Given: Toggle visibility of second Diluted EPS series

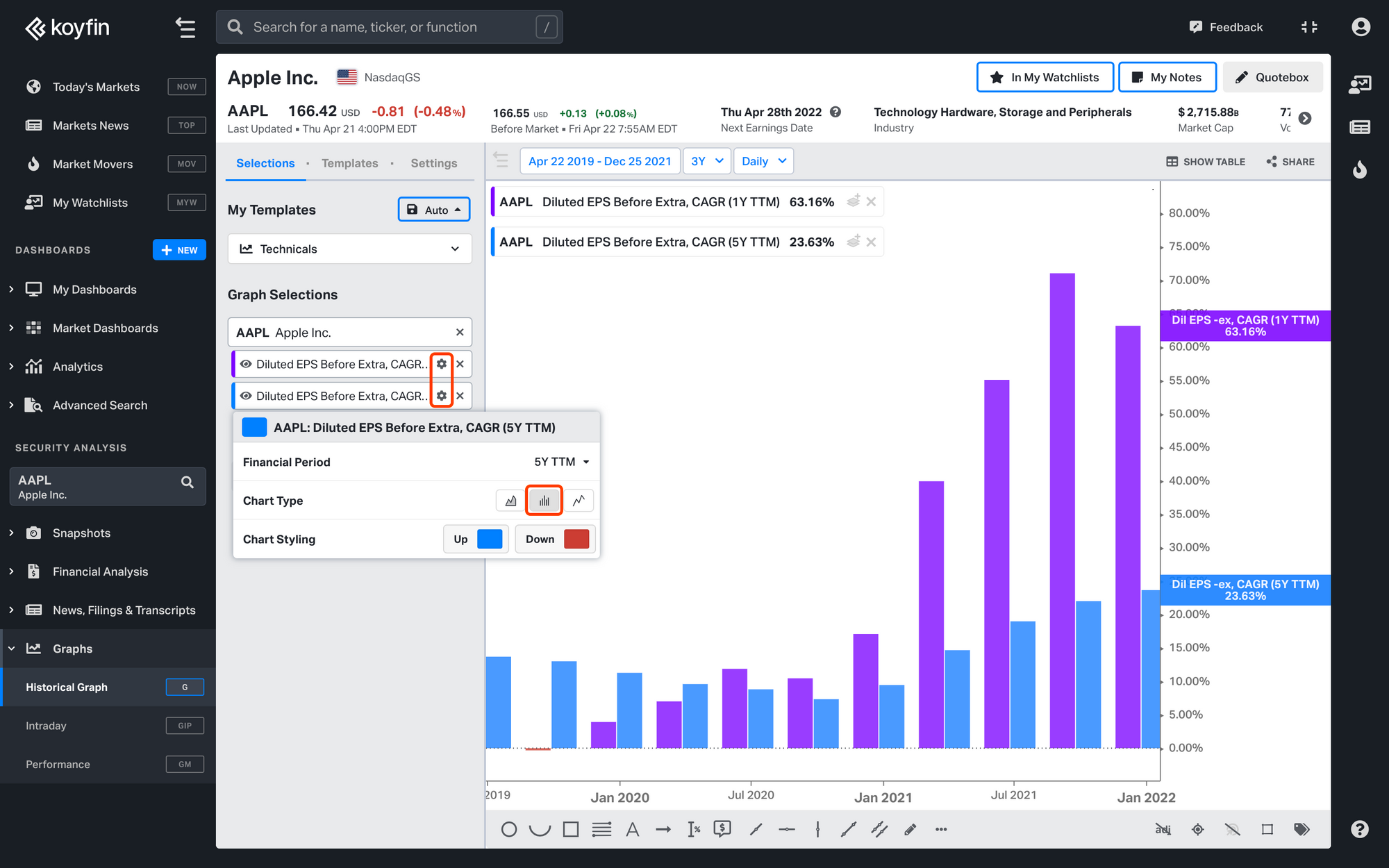Looking at the screenshot, I should click(245, 396).
